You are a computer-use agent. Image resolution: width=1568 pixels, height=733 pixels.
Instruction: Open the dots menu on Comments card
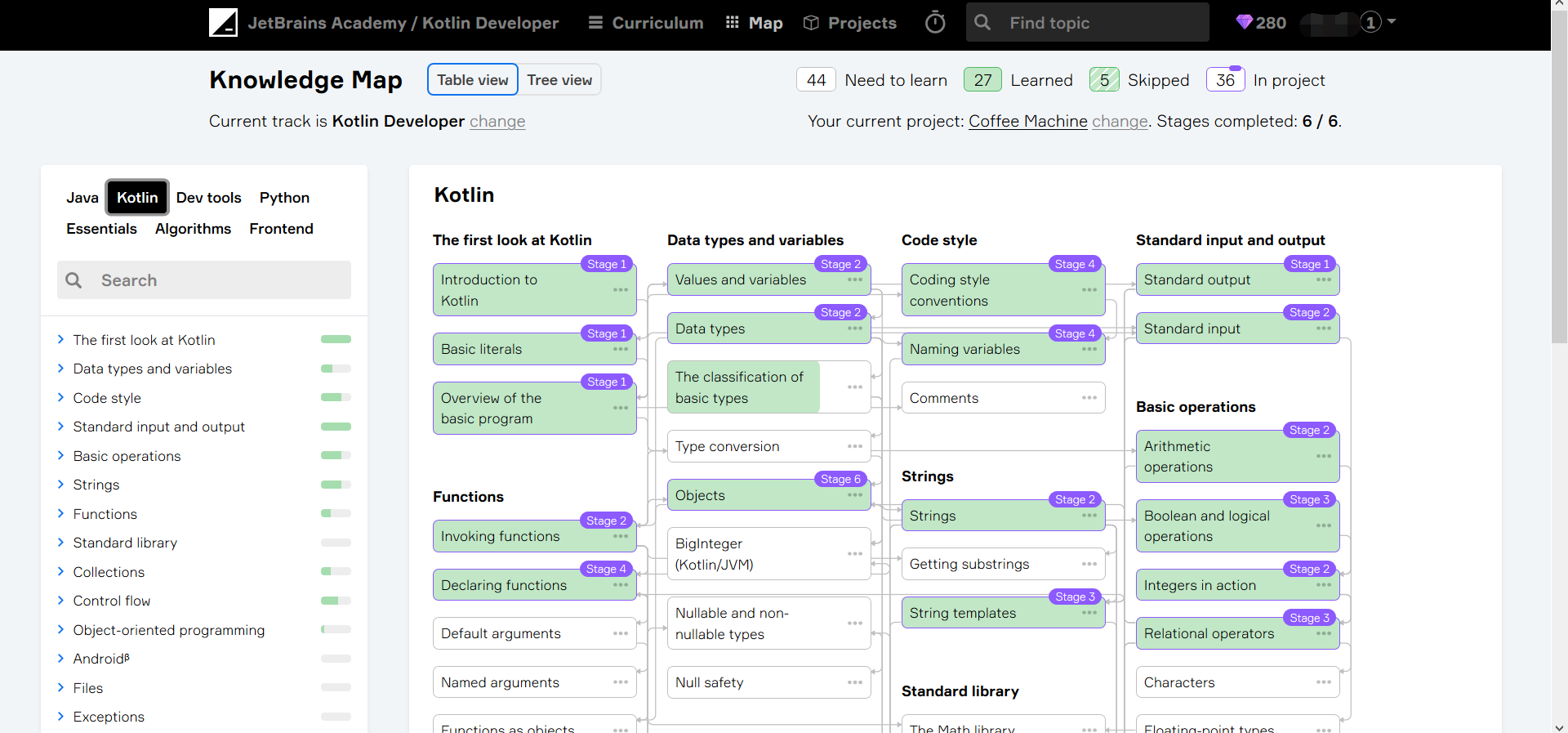1089,398
